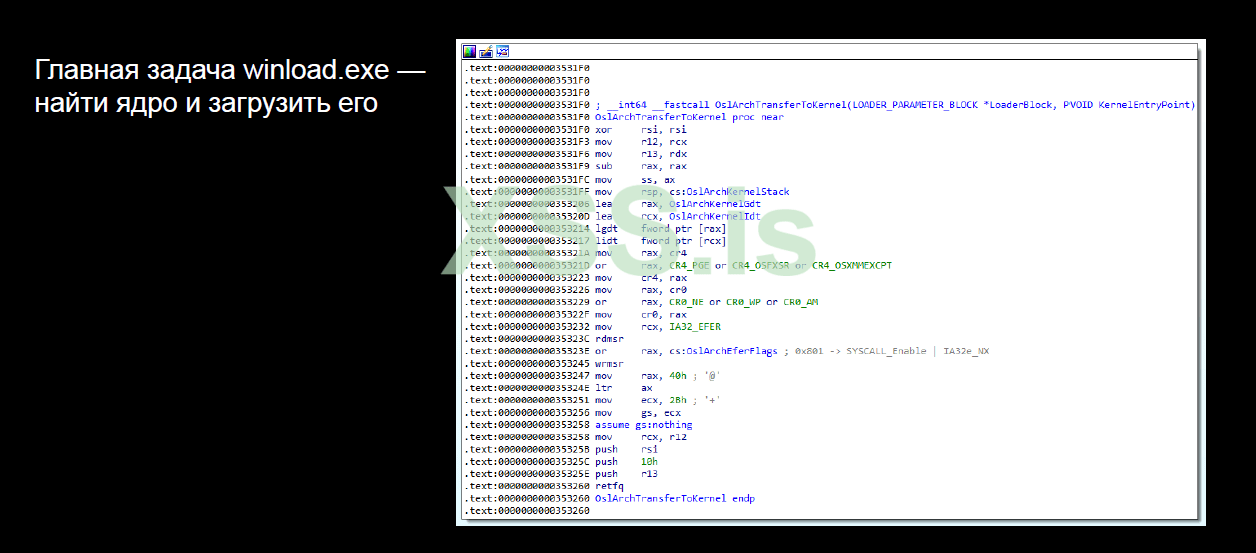Click the slide caption about winload.exe

(x=230, y=87)
